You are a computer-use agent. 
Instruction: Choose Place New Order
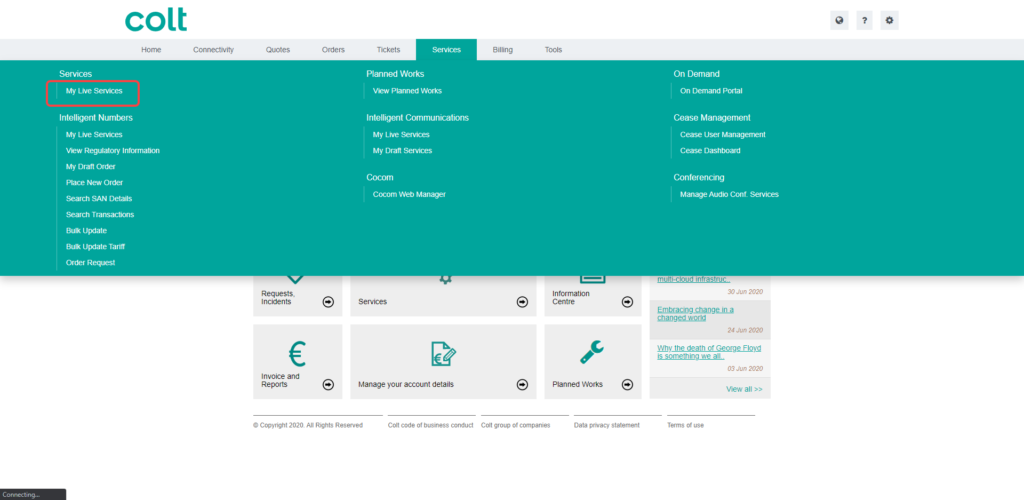pos(94,183)
